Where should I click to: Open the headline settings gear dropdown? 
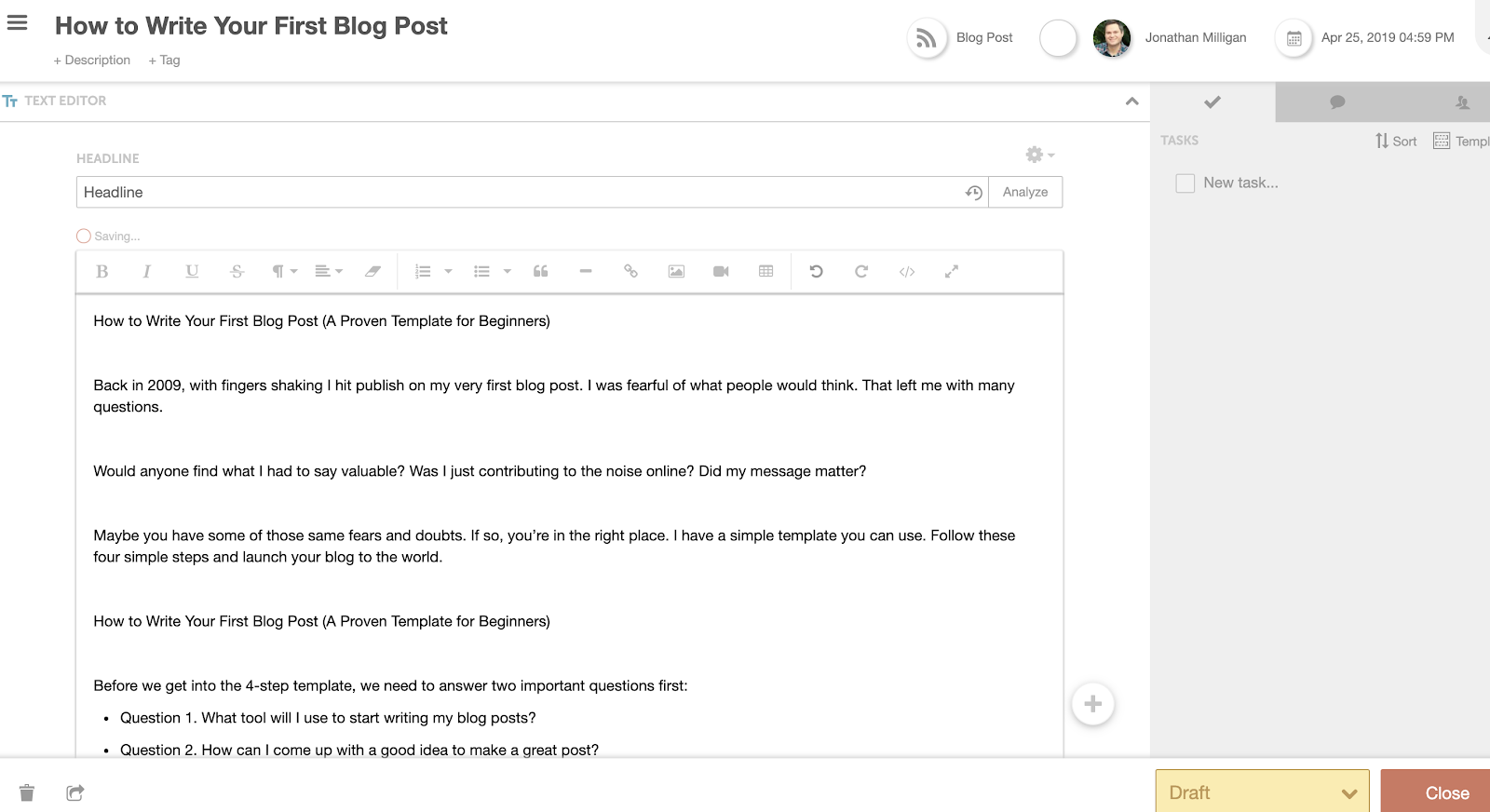1038,155
